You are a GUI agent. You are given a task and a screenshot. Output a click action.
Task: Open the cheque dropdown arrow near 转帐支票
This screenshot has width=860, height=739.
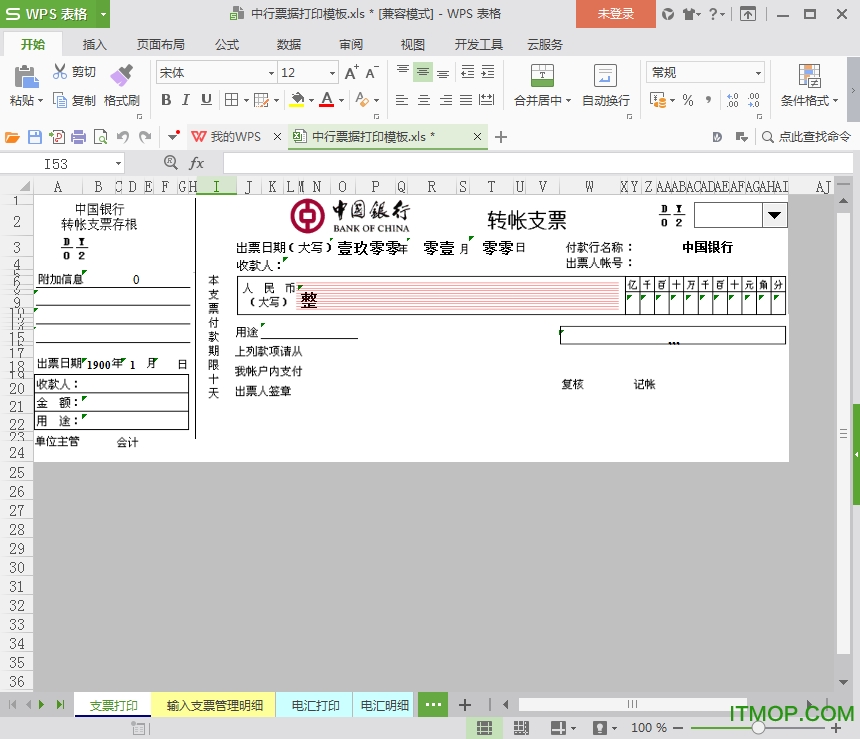click(x=774, y=215)
